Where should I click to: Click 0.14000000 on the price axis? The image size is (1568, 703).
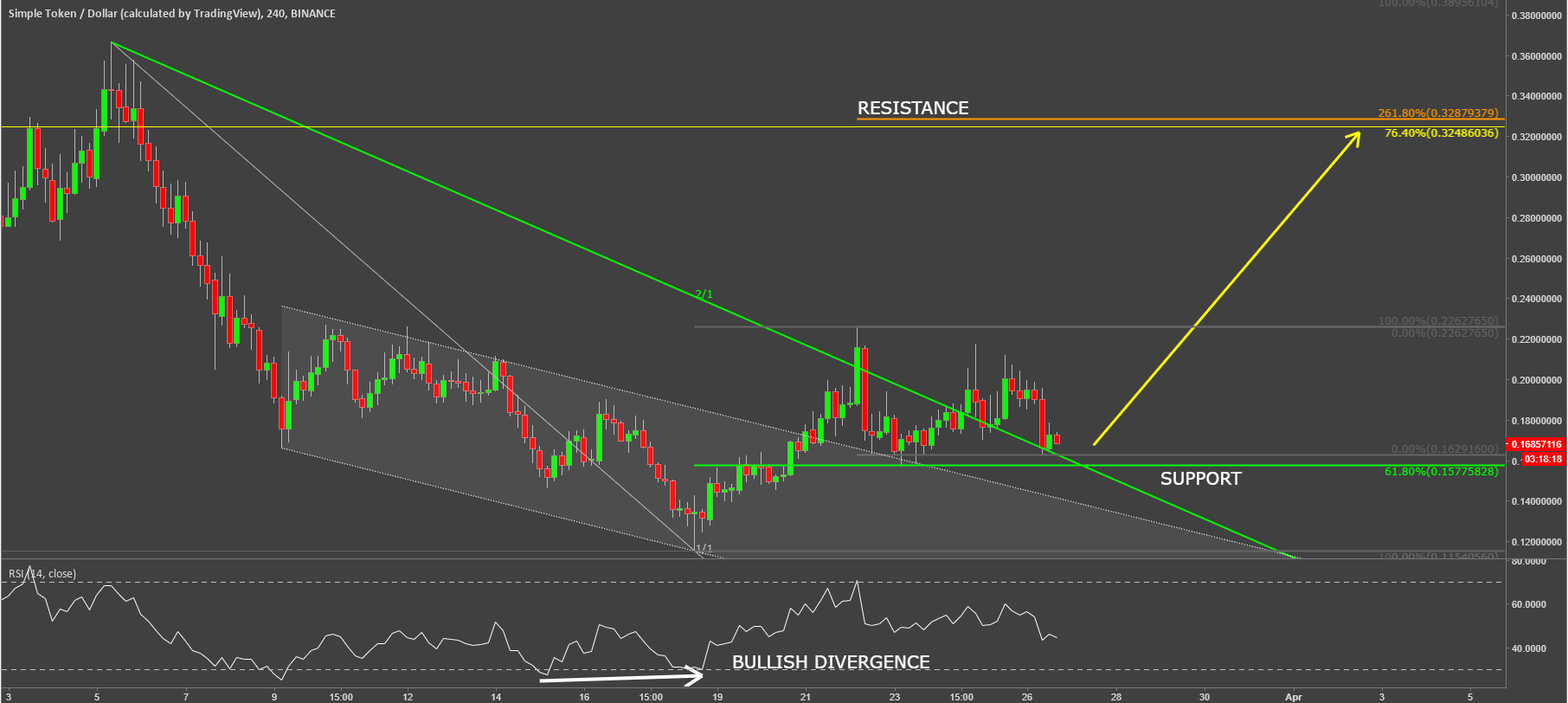(x=1536, y=501)
